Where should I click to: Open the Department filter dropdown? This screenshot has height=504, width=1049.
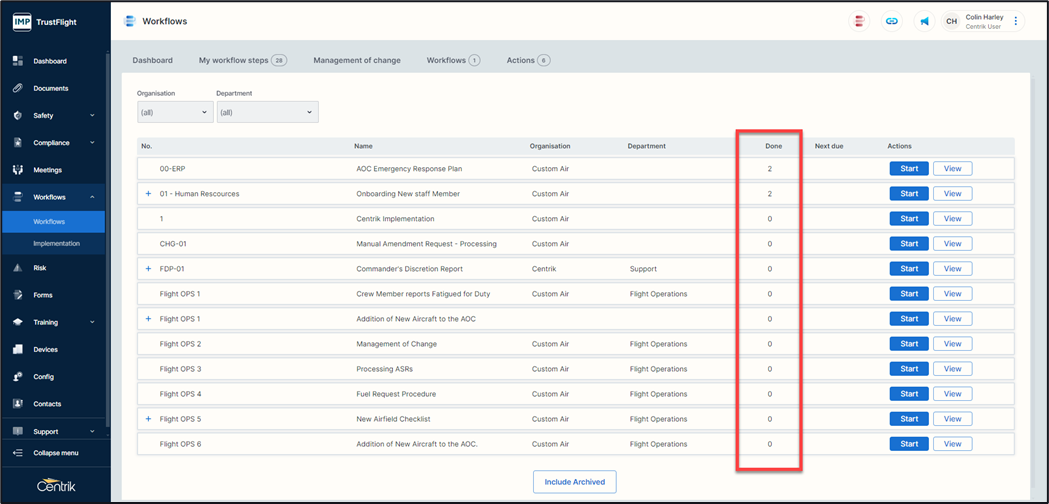266,112
